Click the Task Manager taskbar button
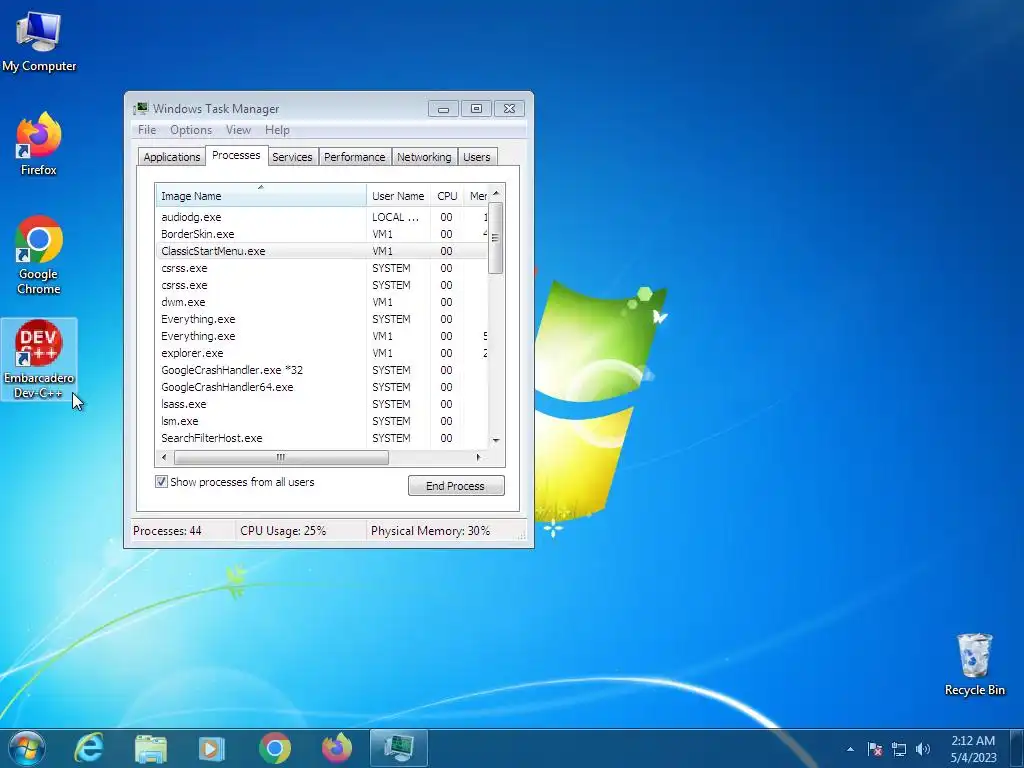Viewport: 1024px width, 768px height. (x=398, y=748)
